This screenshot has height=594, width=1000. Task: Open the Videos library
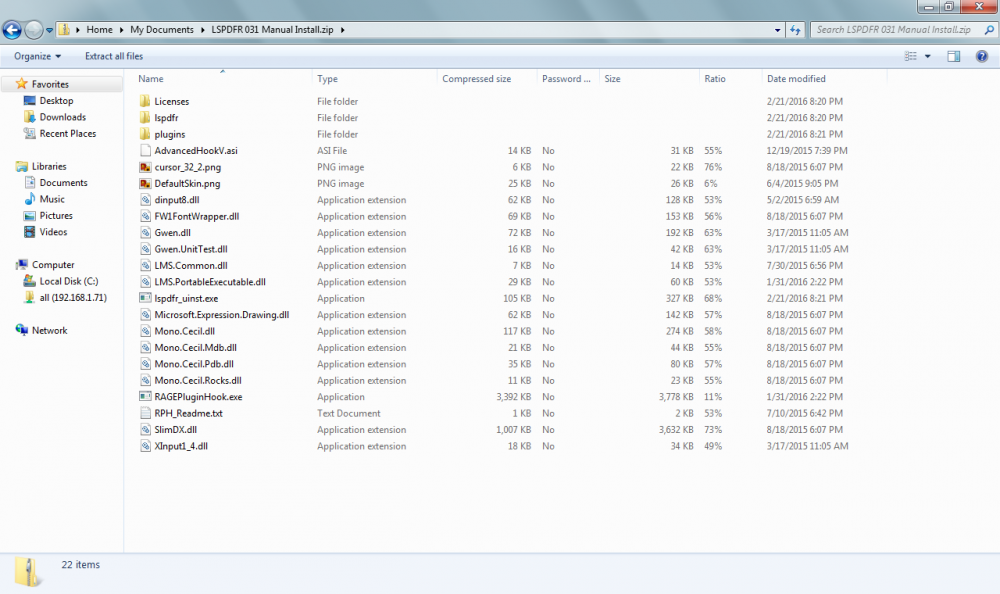(x=53, y=232)
